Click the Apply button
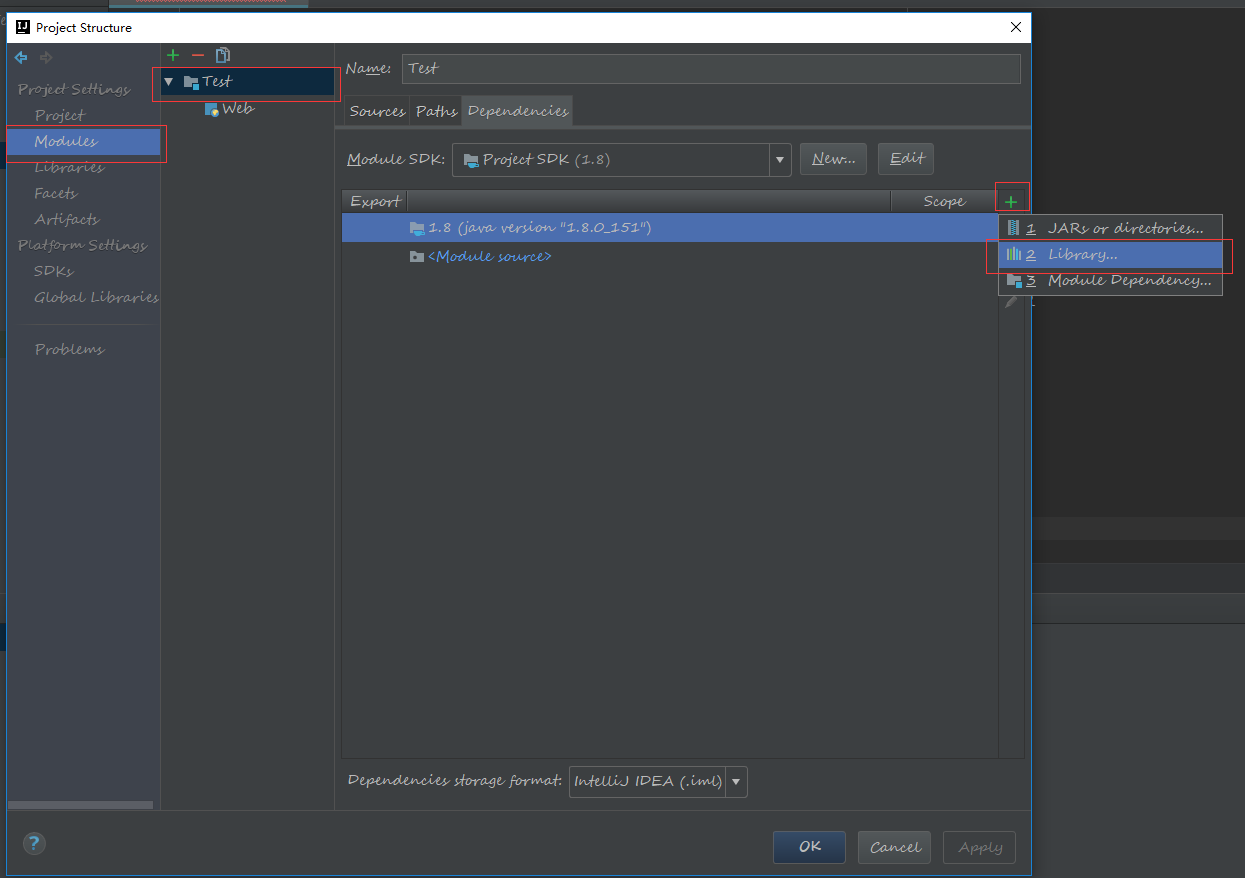The image size is (1245, 878). tap(980, 847)
